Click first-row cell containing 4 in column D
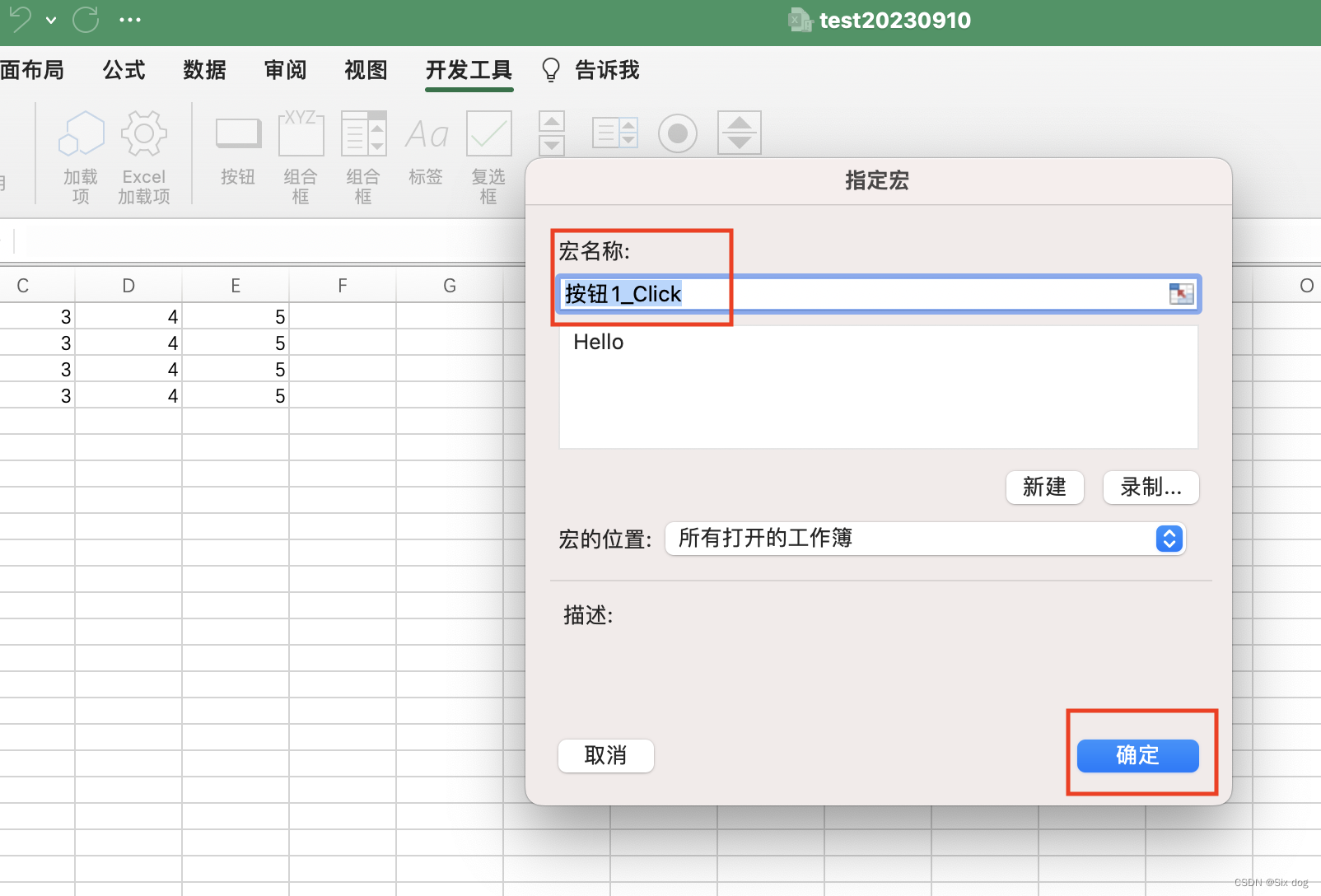1321x896 pixels. point(128,316)
